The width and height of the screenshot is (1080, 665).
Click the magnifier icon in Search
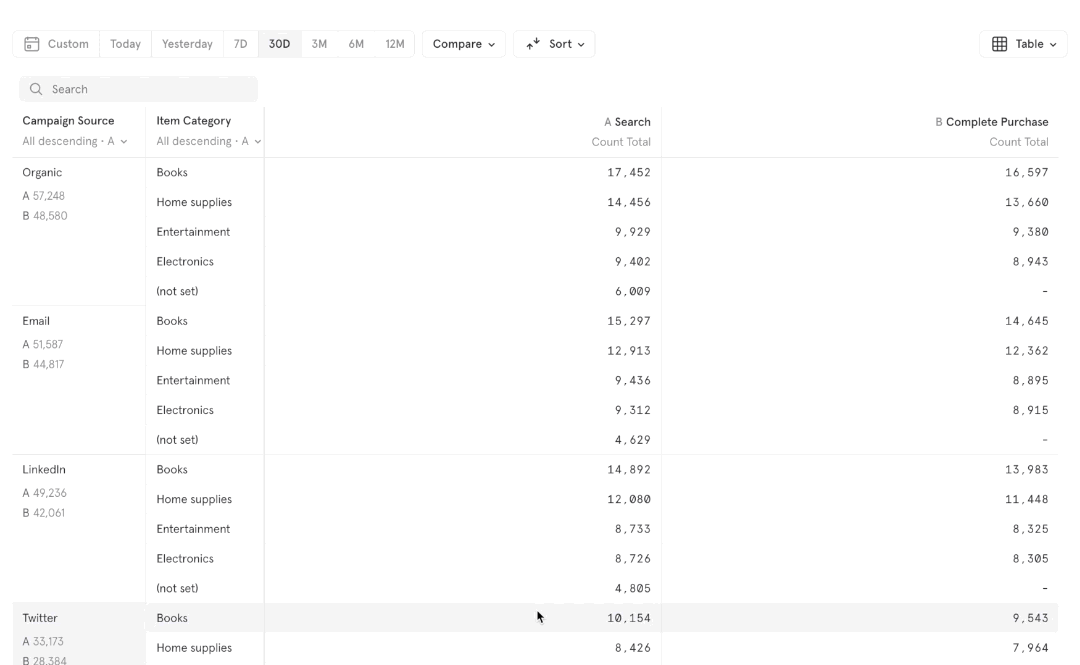37,90
